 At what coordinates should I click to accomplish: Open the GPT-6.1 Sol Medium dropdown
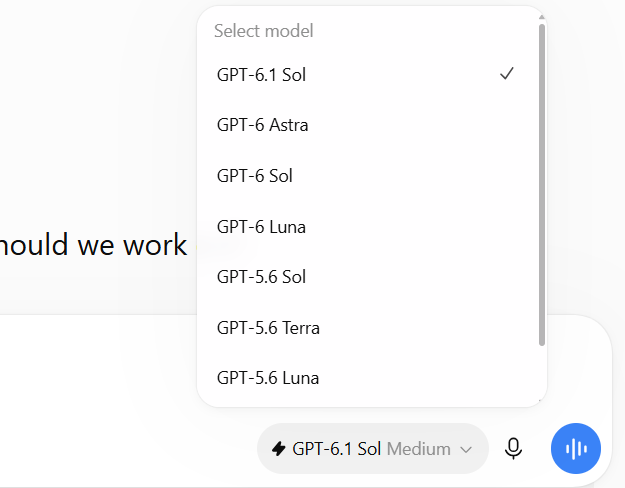373,449
